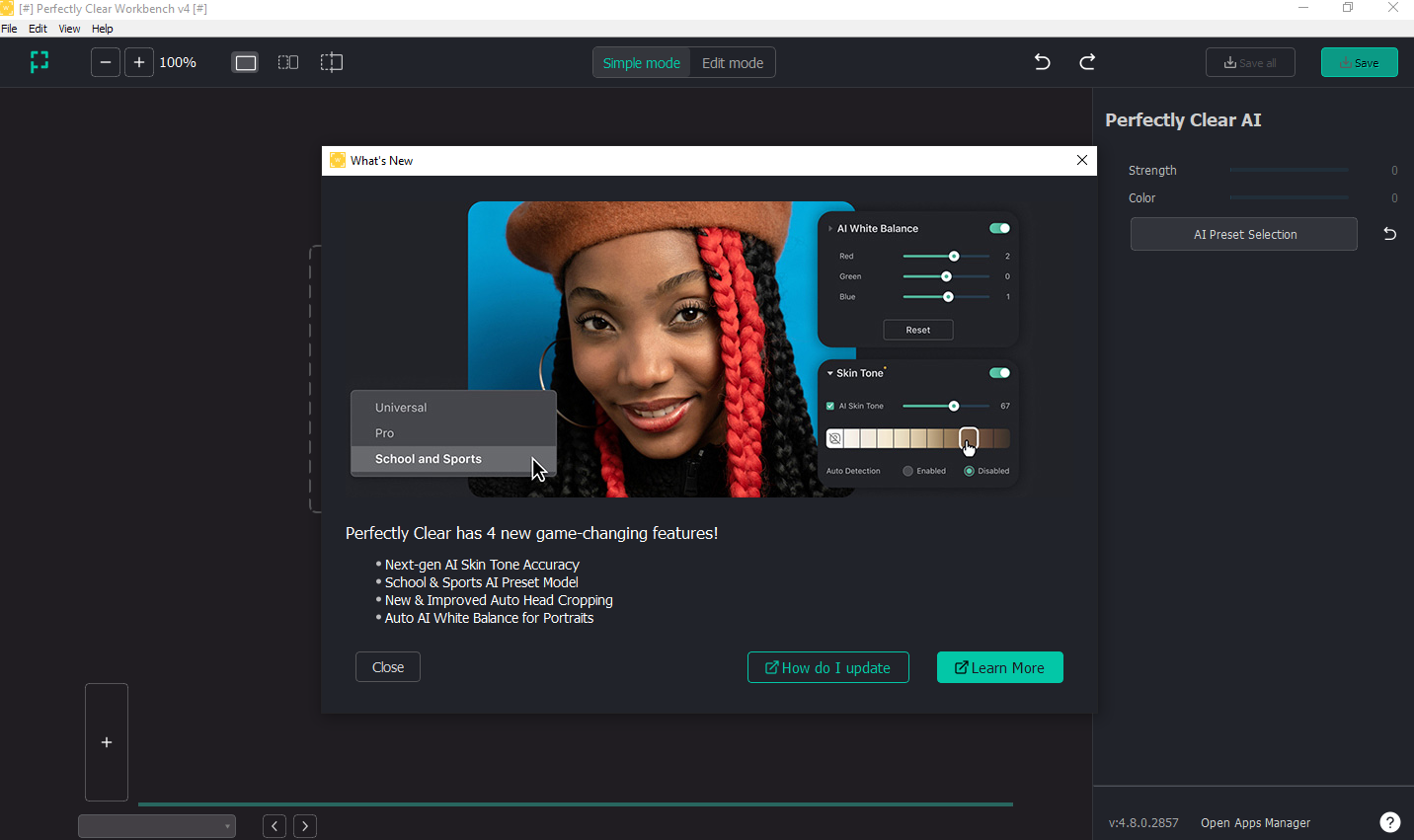Image resolution: width=1414 pixels, height=840 pixels.
Task: Click the Learn More button
Action: [x=1000, y=667]
